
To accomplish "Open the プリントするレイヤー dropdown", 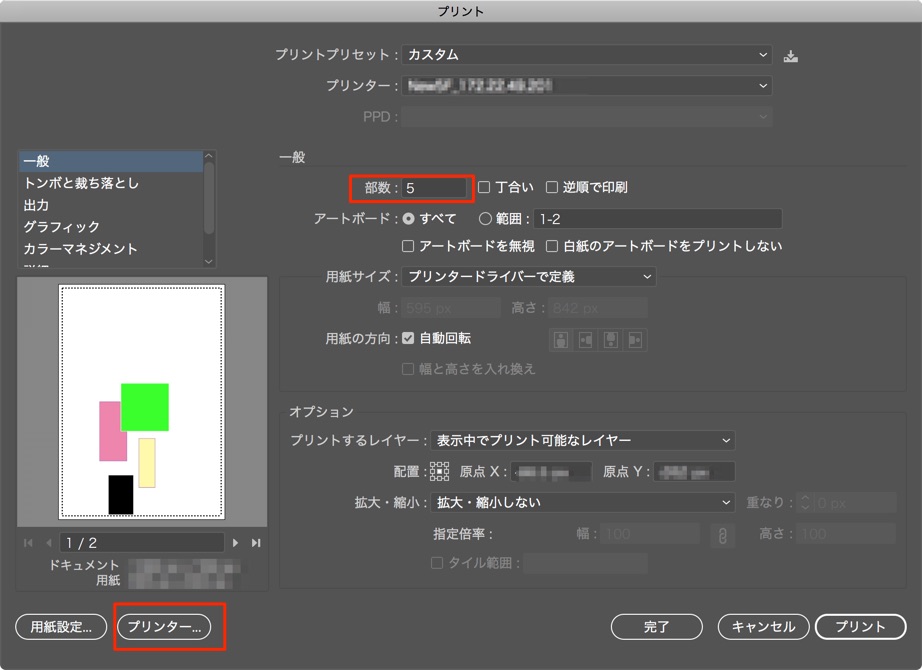I will coord(582,441).
